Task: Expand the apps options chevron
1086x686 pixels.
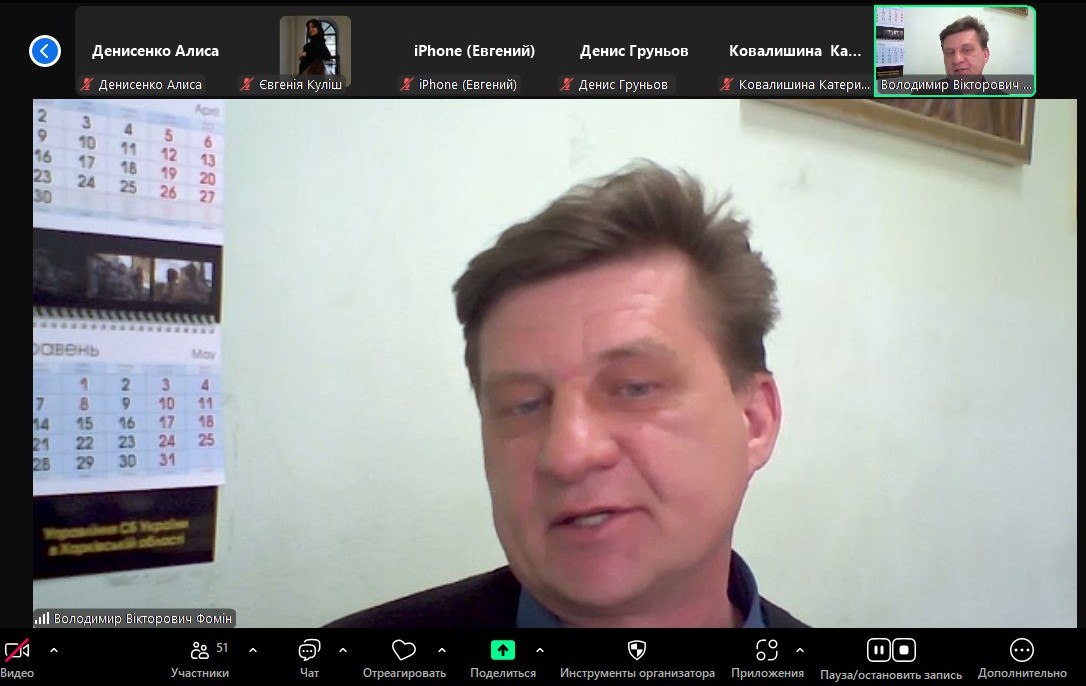Action: [800, 650]
